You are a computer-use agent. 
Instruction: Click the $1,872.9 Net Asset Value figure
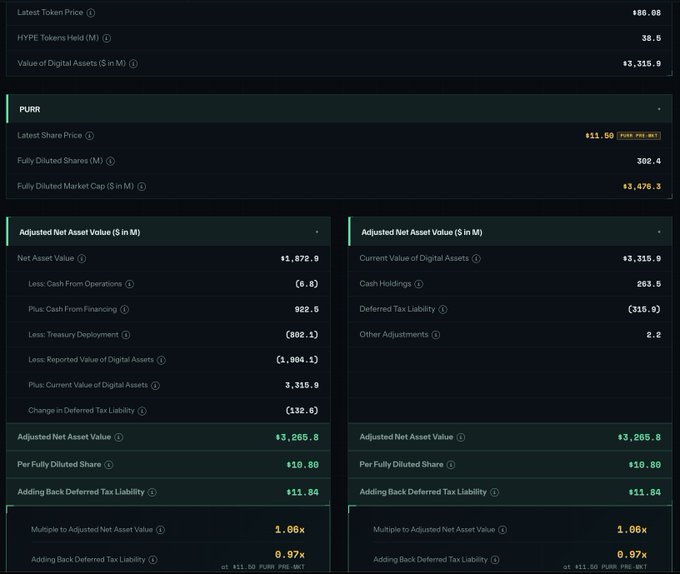pyautogui.click(x=300, y=259)
